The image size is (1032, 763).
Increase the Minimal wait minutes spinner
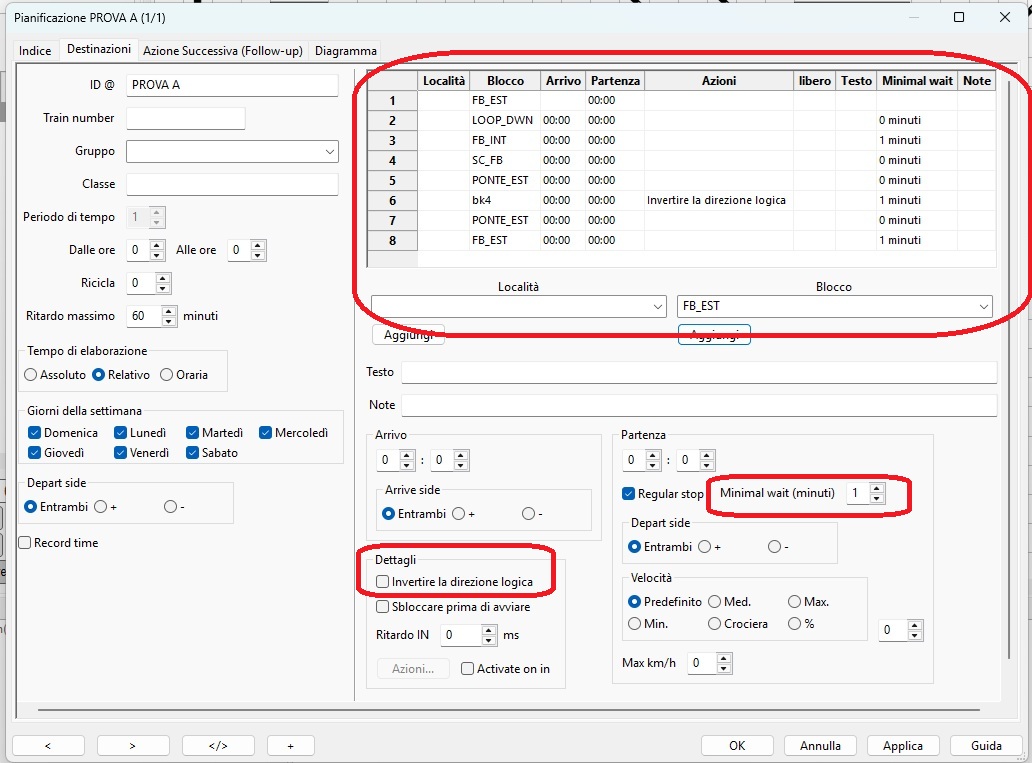click(877, 489)
